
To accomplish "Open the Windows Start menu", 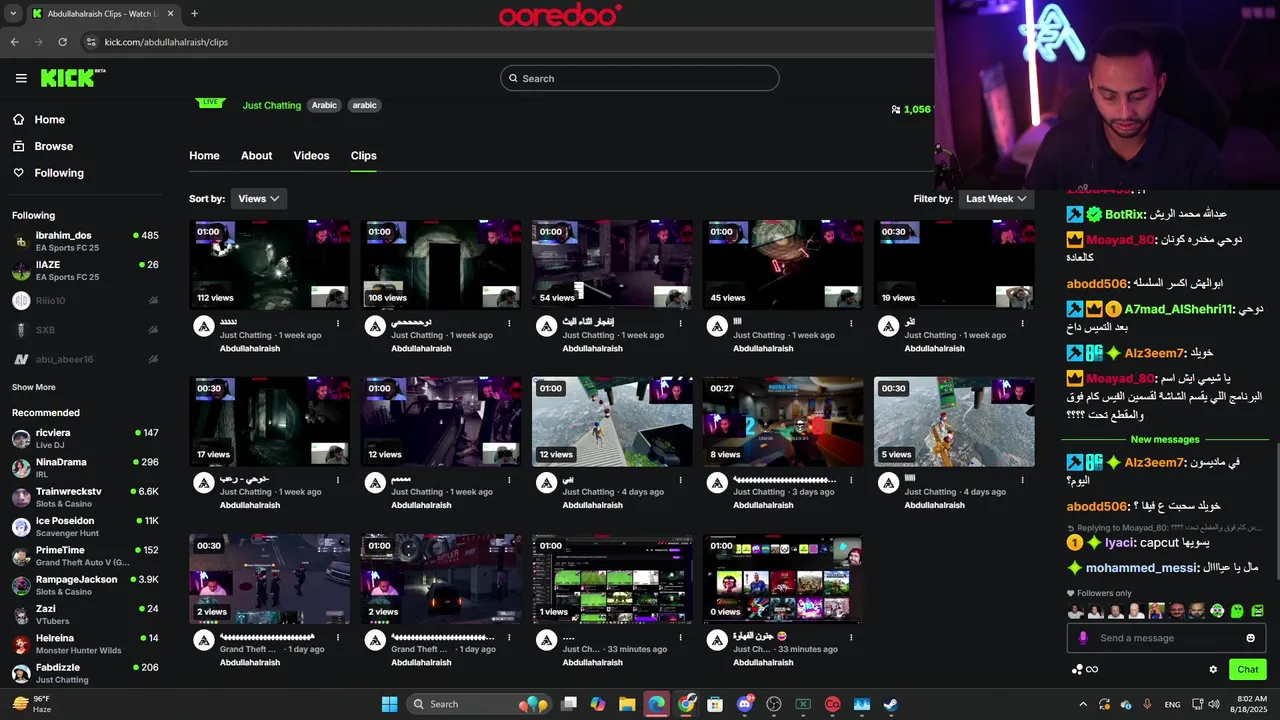I will pos(389,704).
